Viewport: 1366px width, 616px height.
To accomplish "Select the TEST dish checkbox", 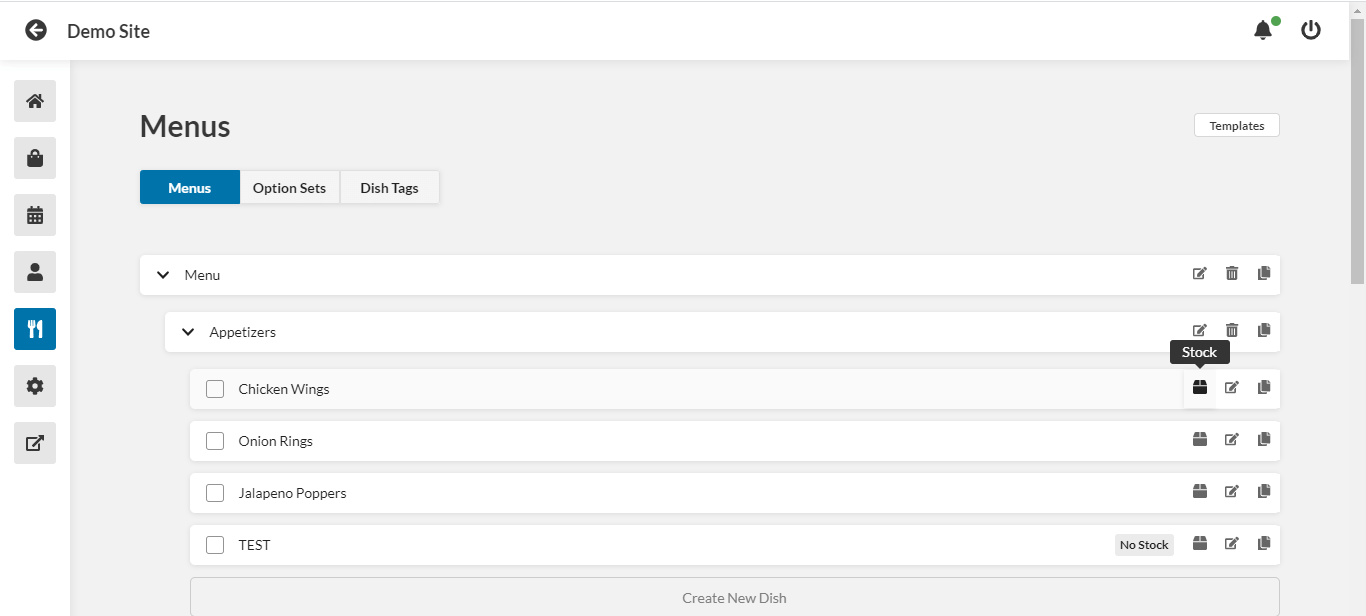I will coord(215,545).
